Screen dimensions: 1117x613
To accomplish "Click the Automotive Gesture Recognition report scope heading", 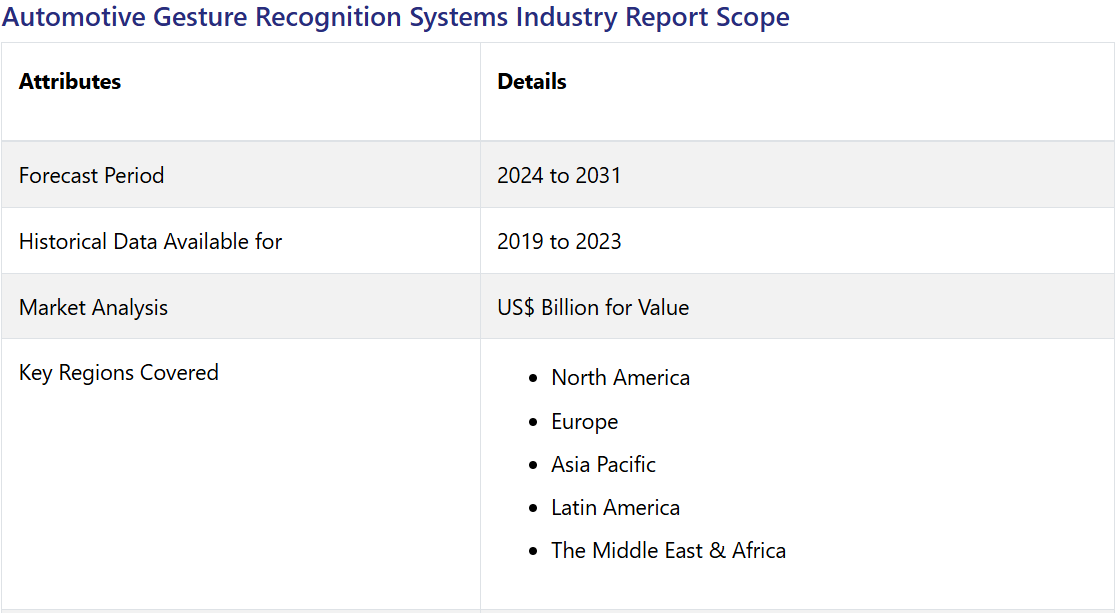I will pos(396,17).
